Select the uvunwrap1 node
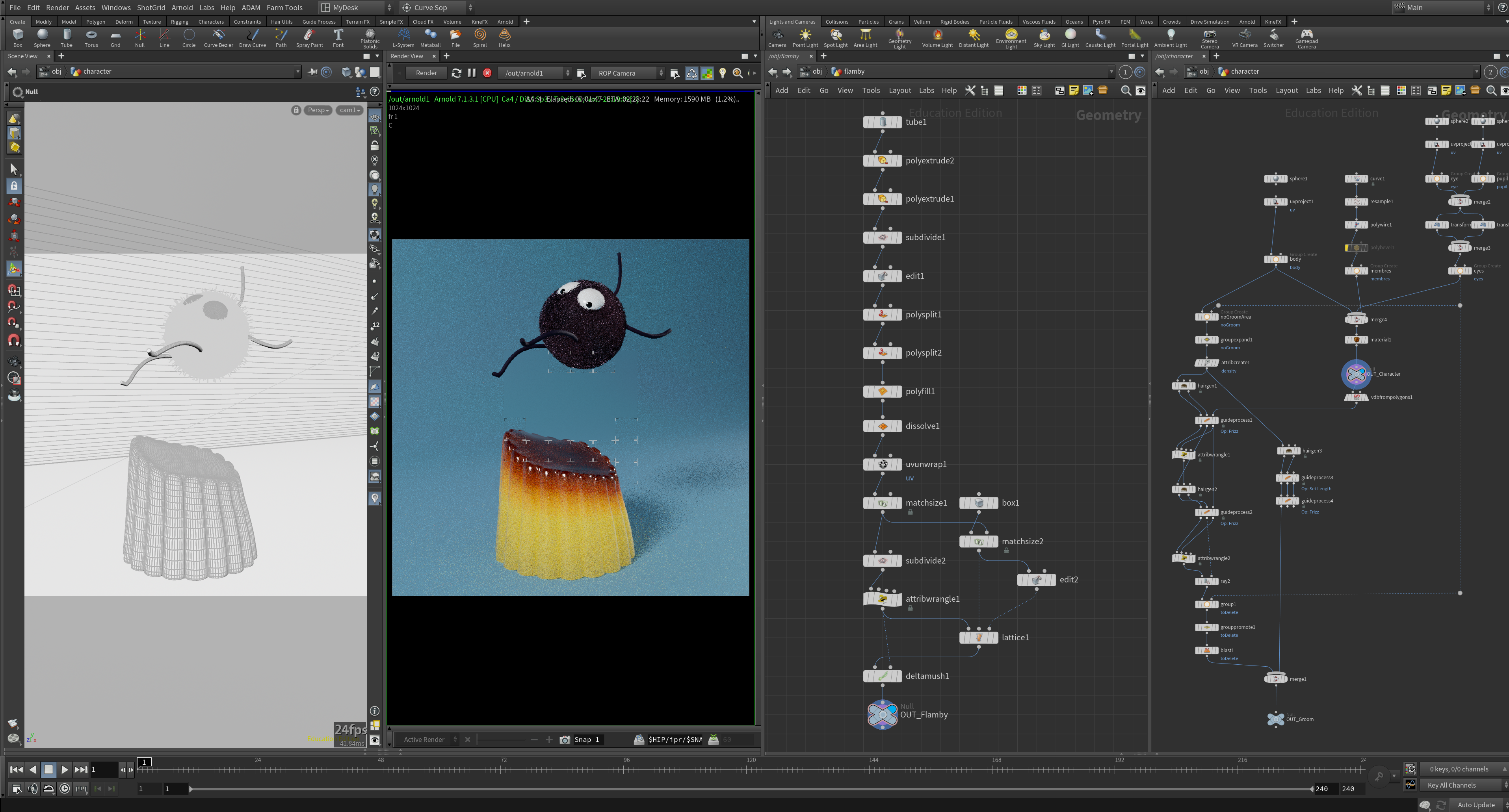Viewport: 1509px width, 812px height. pos(883,464)
